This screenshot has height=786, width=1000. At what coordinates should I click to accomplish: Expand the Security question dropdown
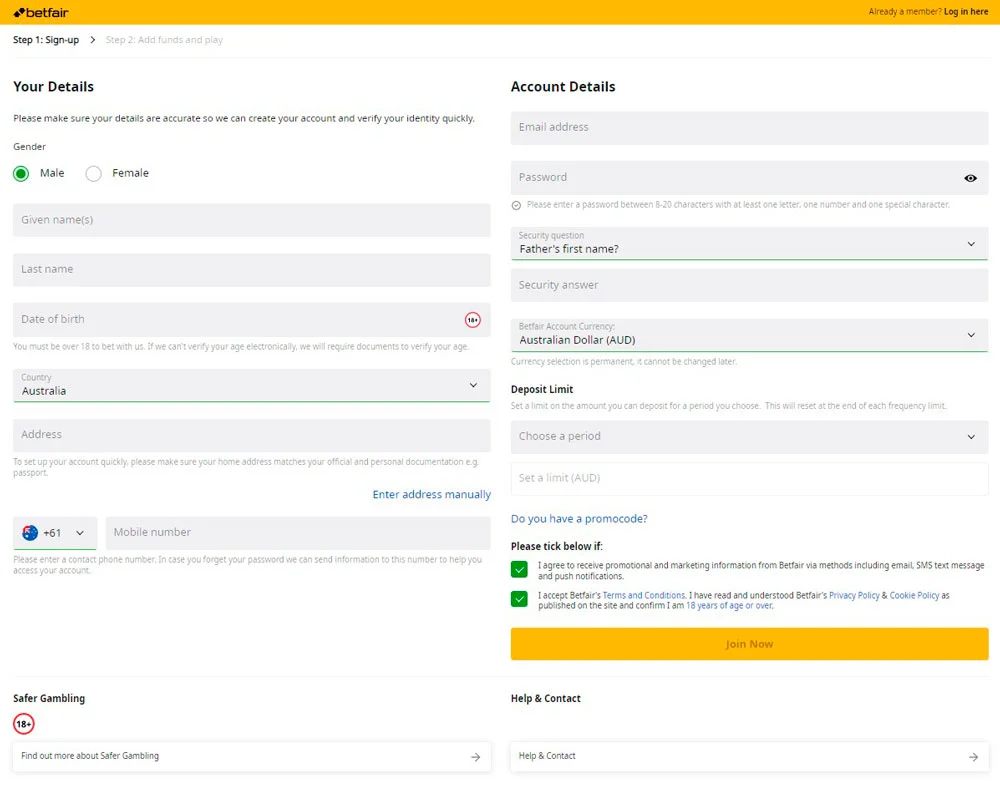pyautogui.click(x=749, y=243)
